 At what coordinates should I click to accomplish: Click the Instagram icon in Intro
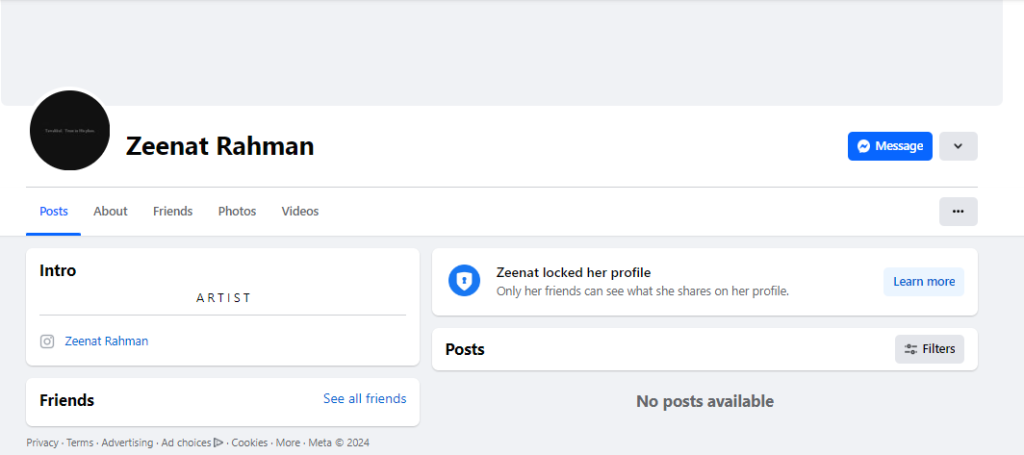pyautogui.click(x=47, y=341)
